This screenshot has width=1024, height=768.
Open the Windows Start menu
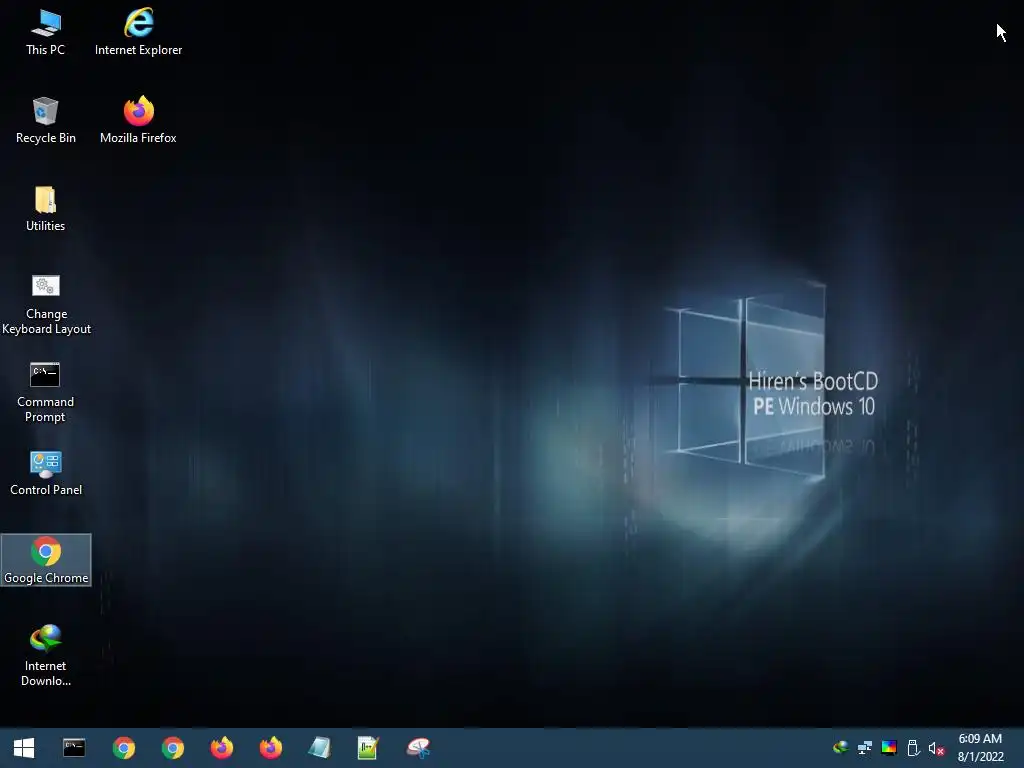click(24, 748)
